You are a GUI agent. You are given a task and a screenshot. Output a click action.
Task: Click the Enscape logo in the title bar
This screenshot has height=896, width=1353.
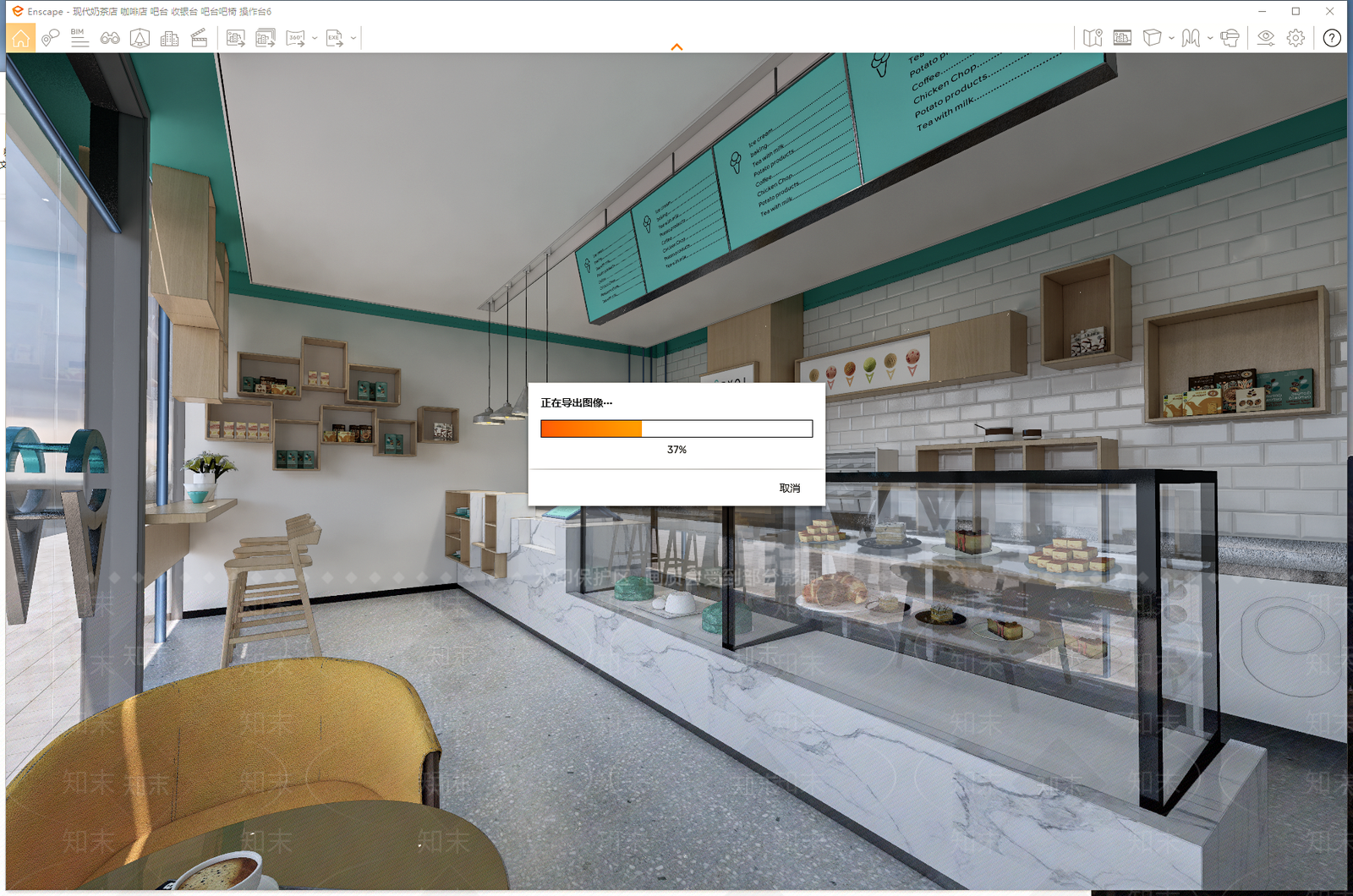pyautogui.click(x=18, y=11)
